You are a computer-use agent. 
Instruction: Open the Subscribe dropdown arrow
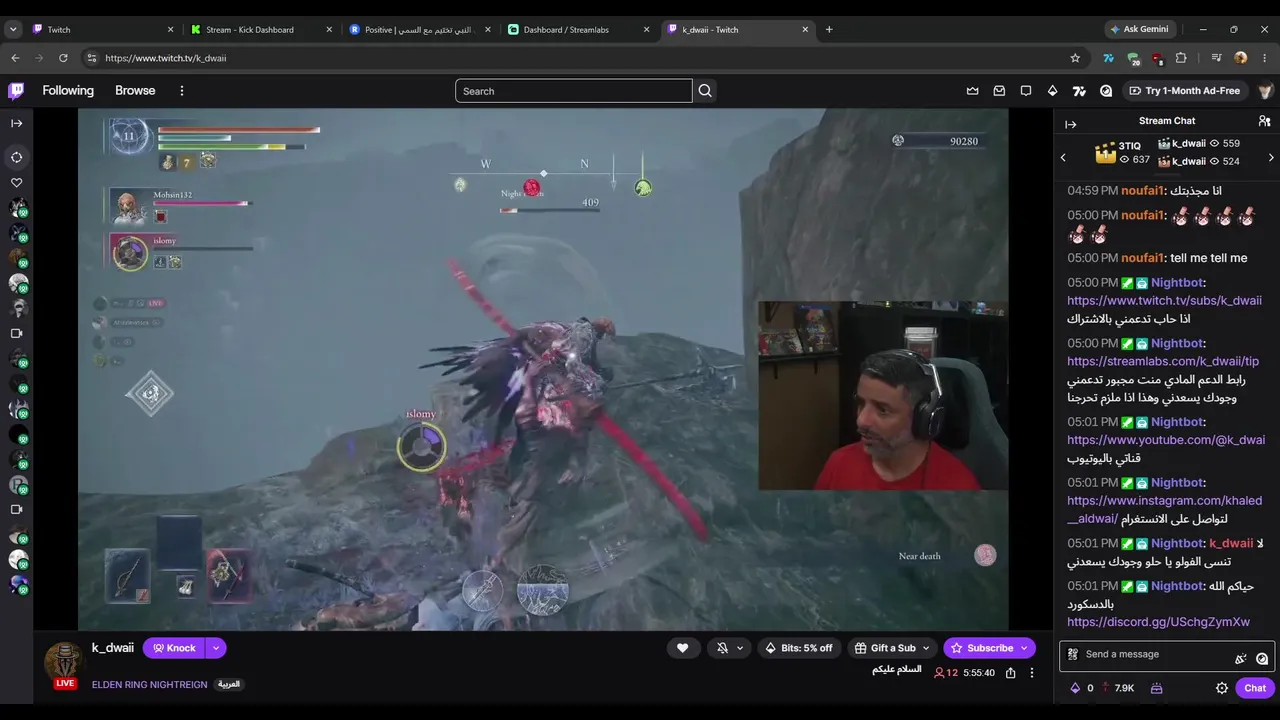click(x=1026, y=648)
